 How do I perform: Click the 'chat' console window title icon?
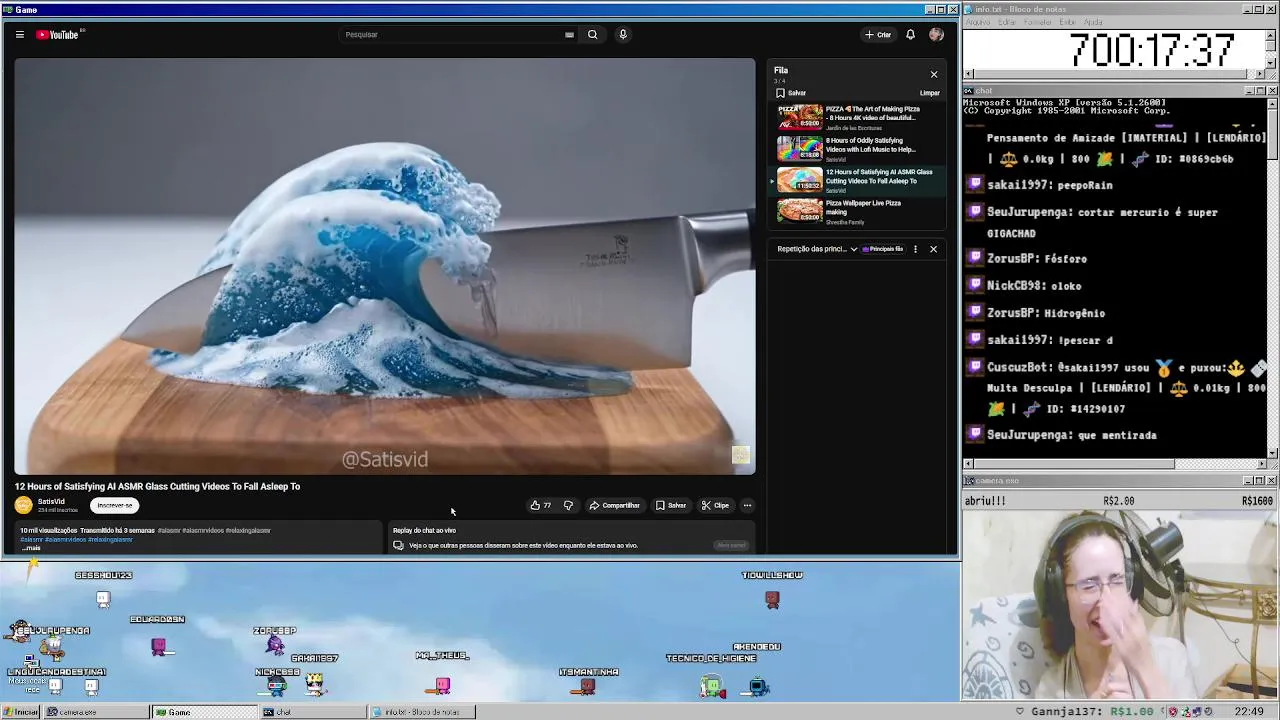click(x=970, y=91)
